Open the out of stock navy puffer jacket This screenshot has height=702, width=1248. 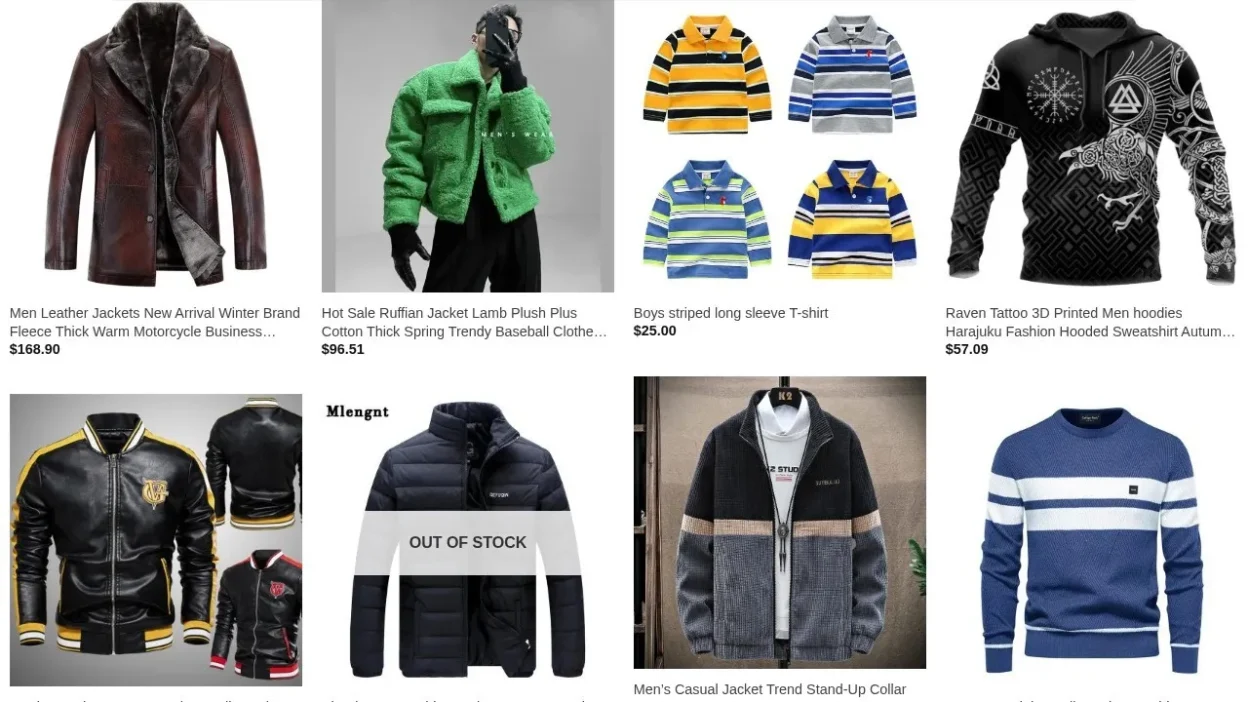coord(468,540)
